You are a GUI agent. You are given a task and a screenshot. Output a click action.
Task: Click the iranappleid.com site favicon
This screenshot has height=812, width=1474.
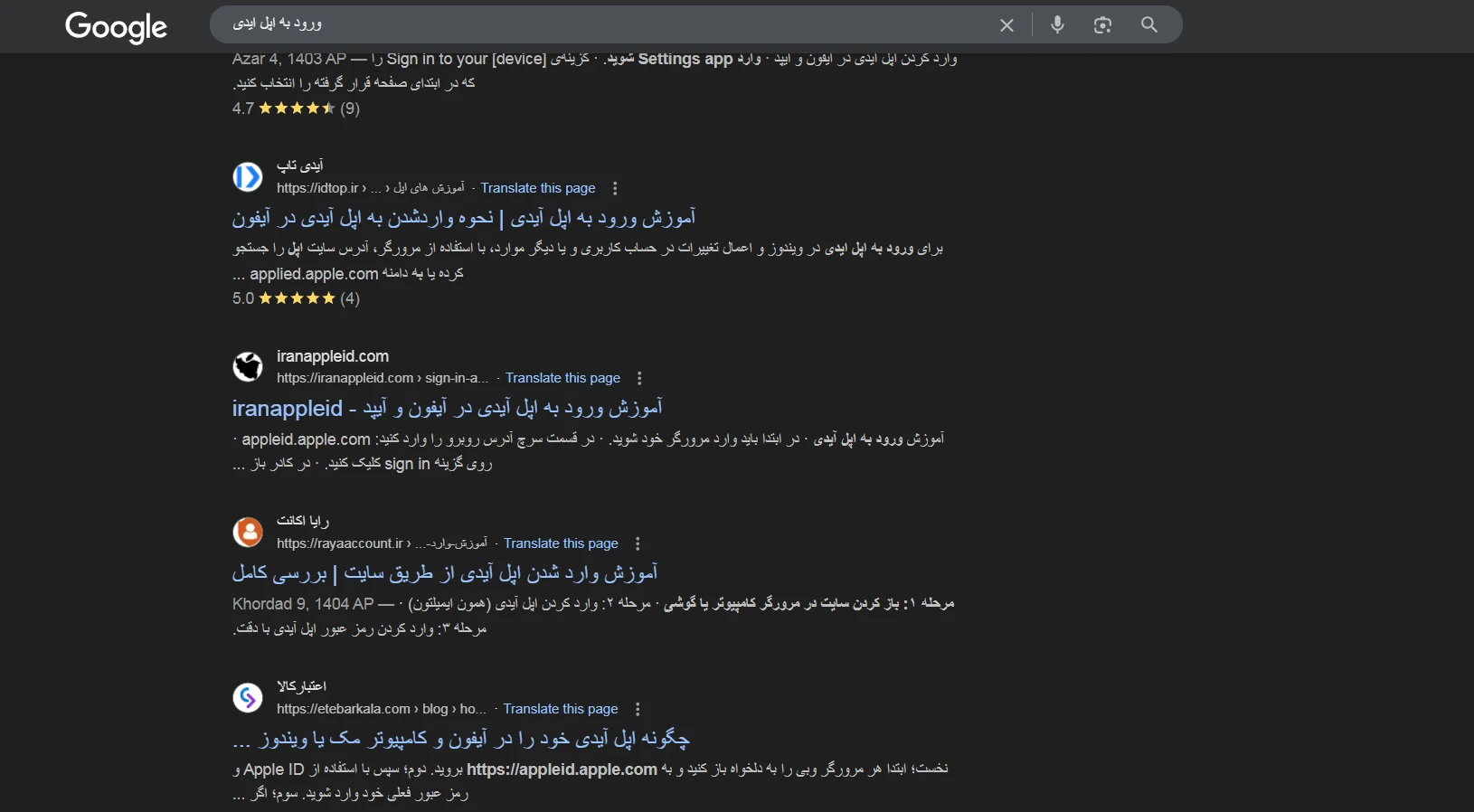248,367
